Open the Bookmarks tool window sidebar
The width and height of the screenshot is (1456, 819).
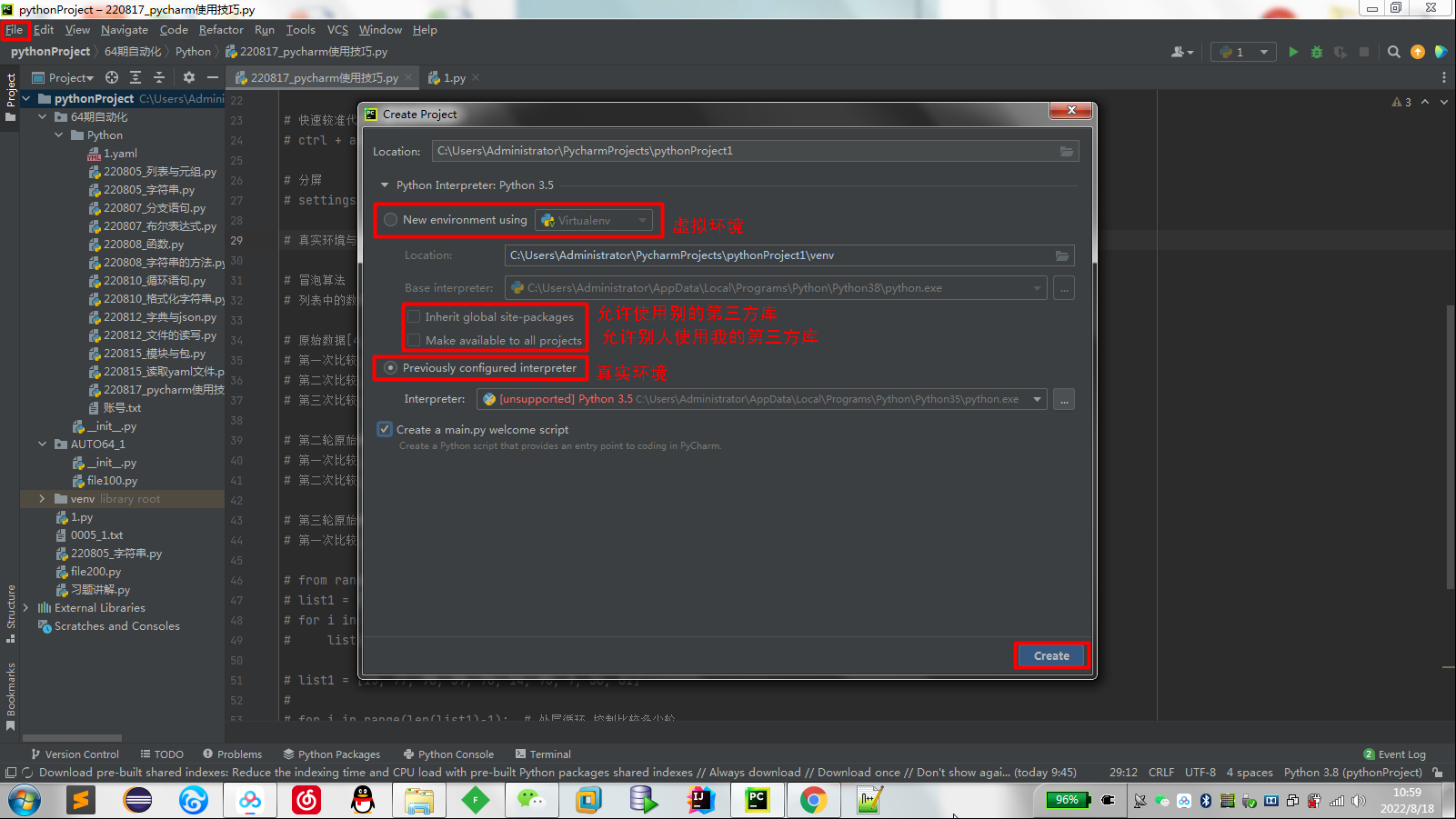pyautogui.click(x=11, y=696)
